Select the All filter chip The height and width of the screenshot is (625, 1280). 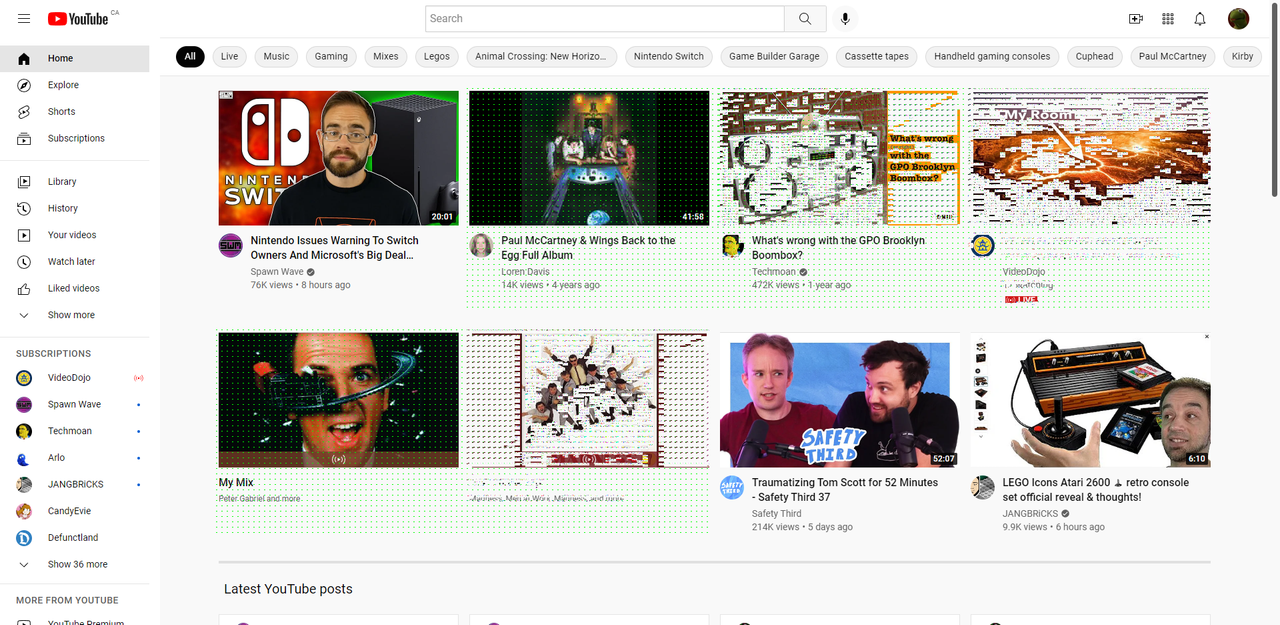point(190,56)
